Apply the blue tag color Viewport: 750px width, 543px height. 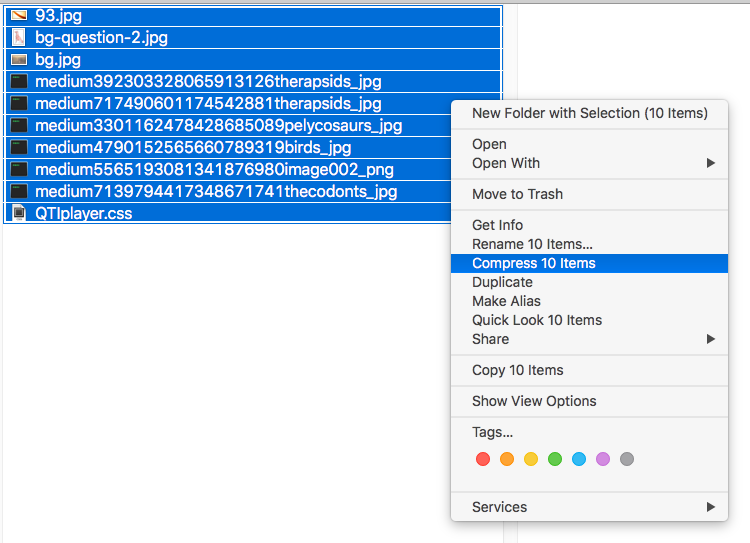click(579, 459)
